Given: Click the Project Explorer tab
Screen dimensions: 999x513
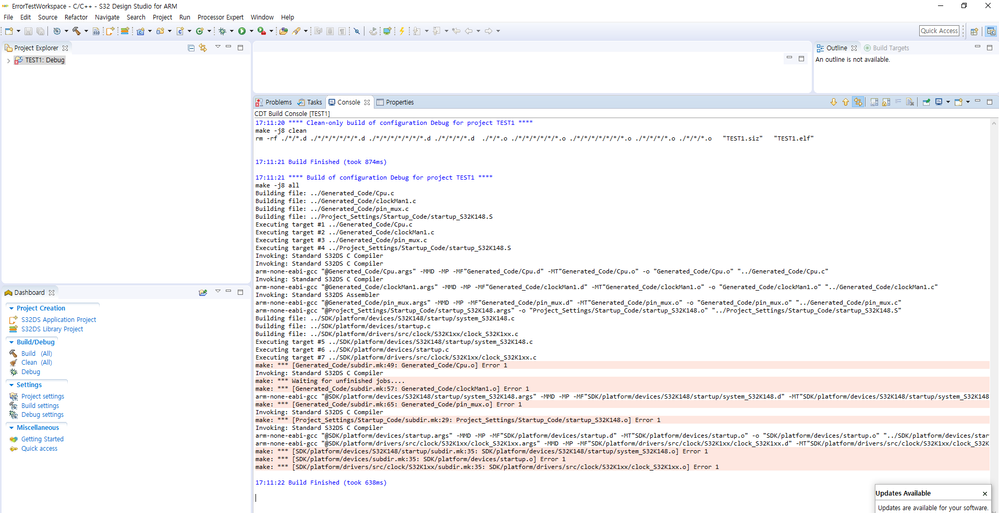Looking at the screenshot, I should 36,48.
